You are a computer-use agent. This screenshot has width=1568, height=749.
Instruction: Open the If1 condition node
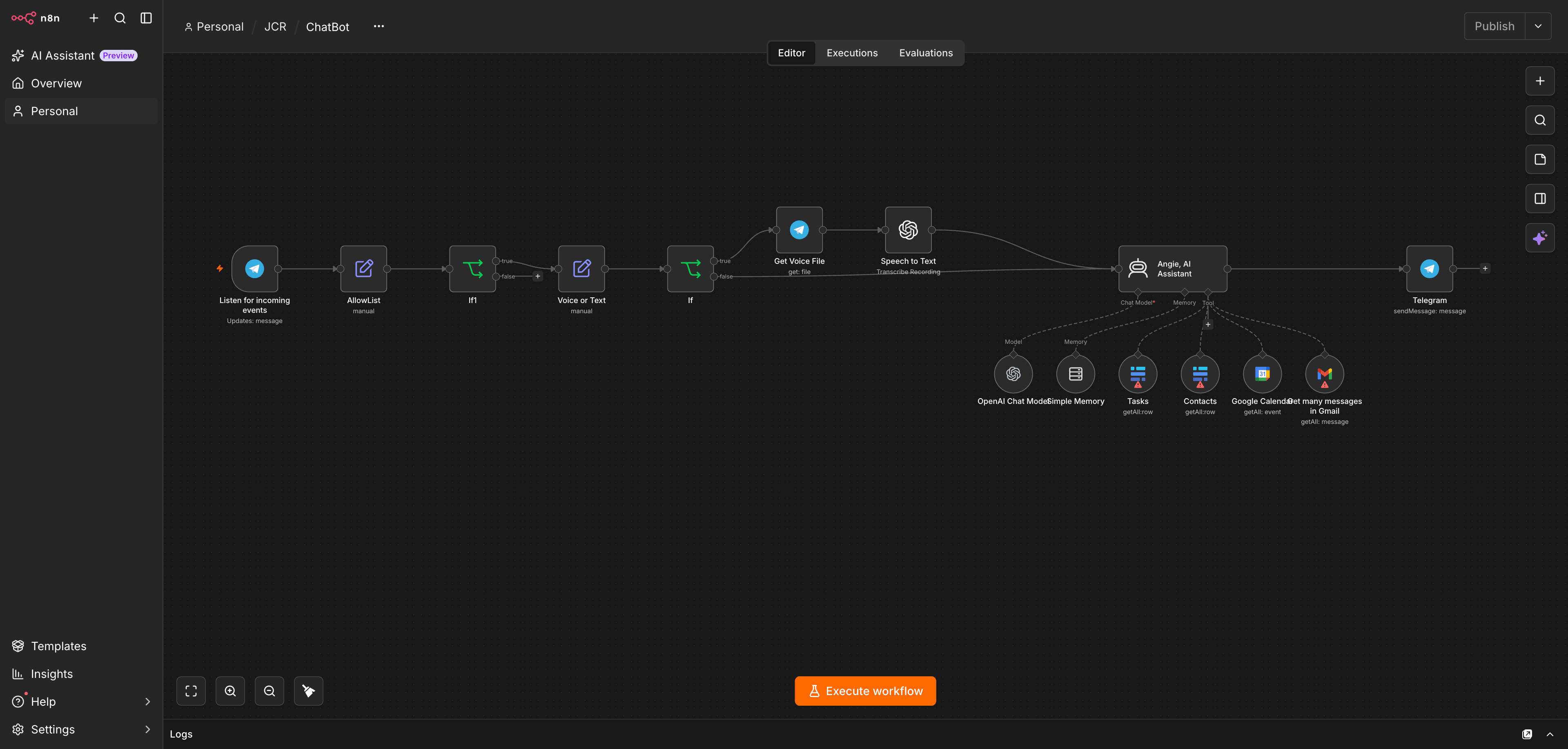pos(472,269)
